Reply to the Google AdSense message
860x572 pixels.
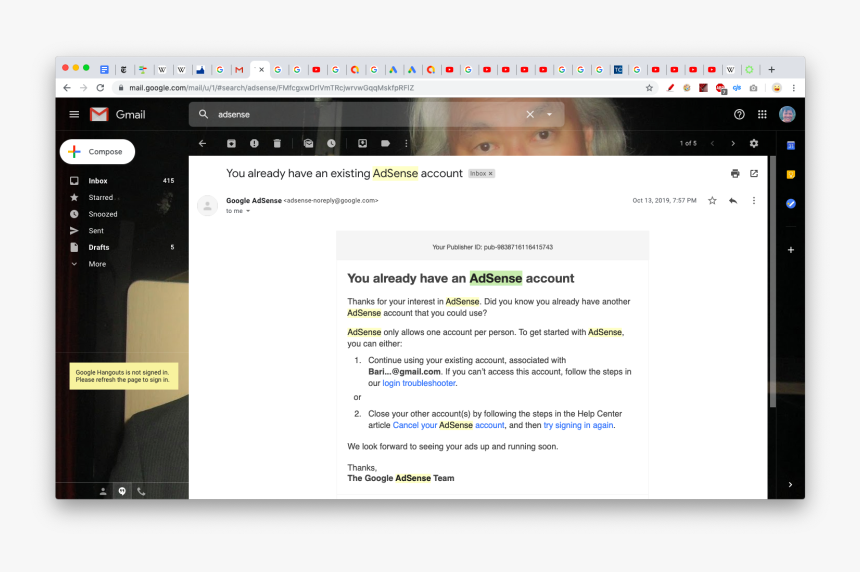coord(733,201)
